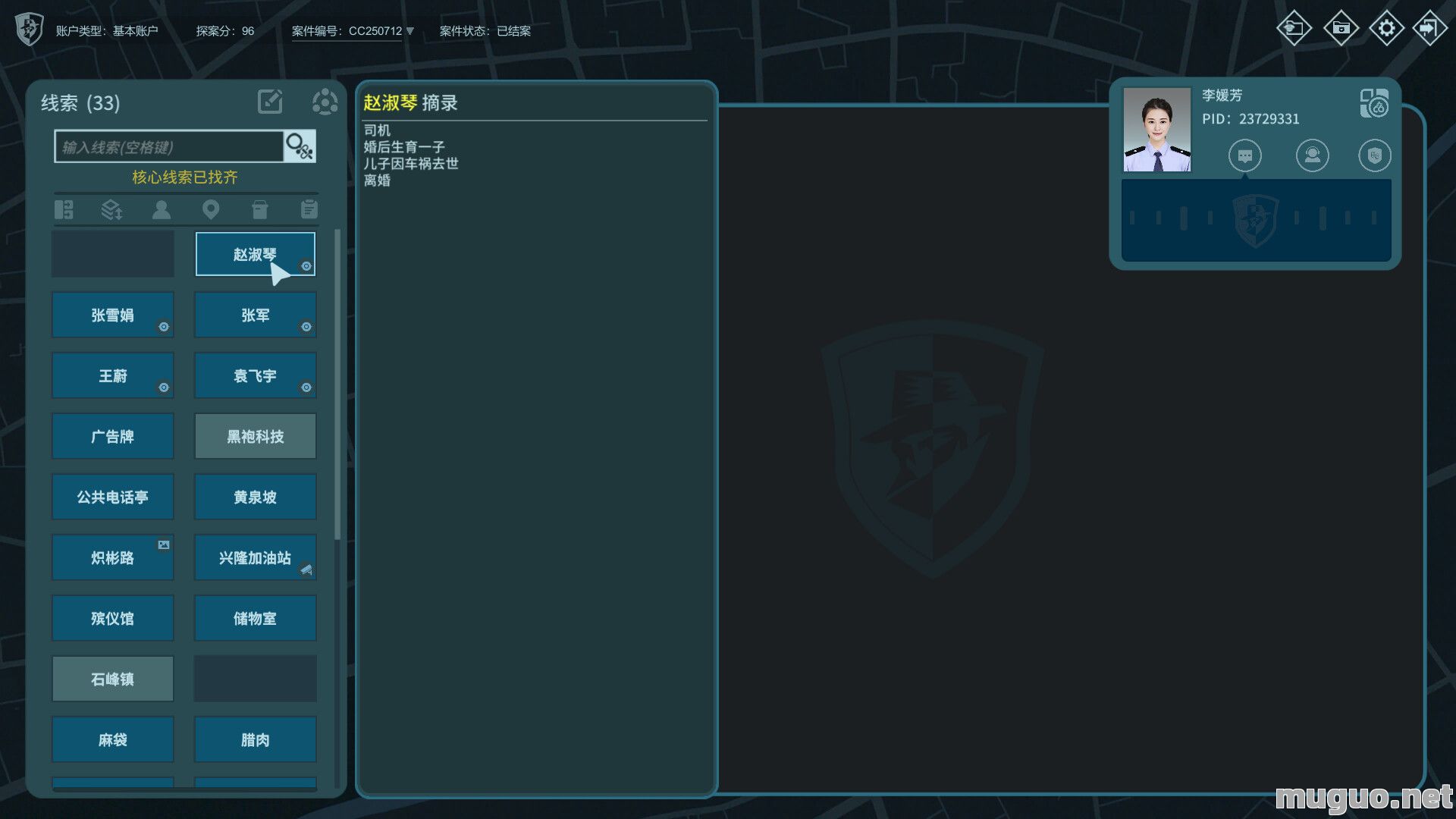
Task: Toggle eye marker on 张雪娟 clue
Action: click(x=164, y=327)
